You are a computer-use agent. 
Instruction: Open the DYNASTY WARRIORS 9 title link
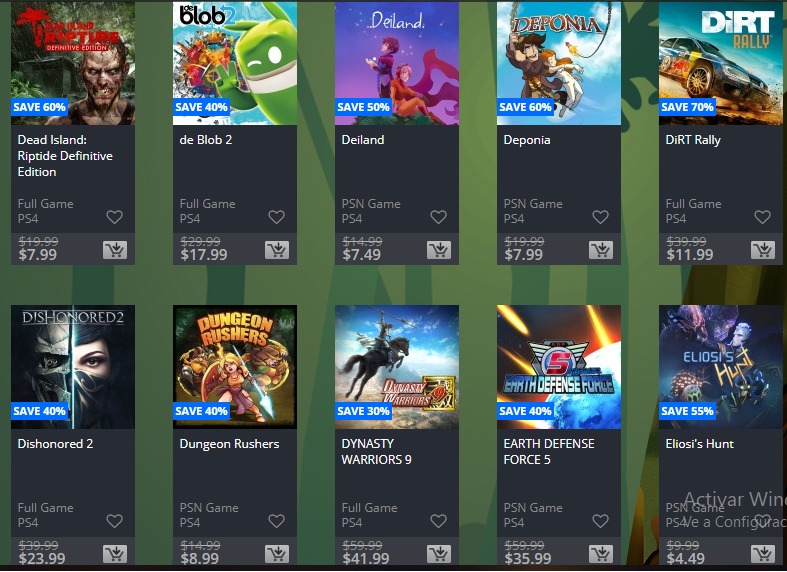376,452
